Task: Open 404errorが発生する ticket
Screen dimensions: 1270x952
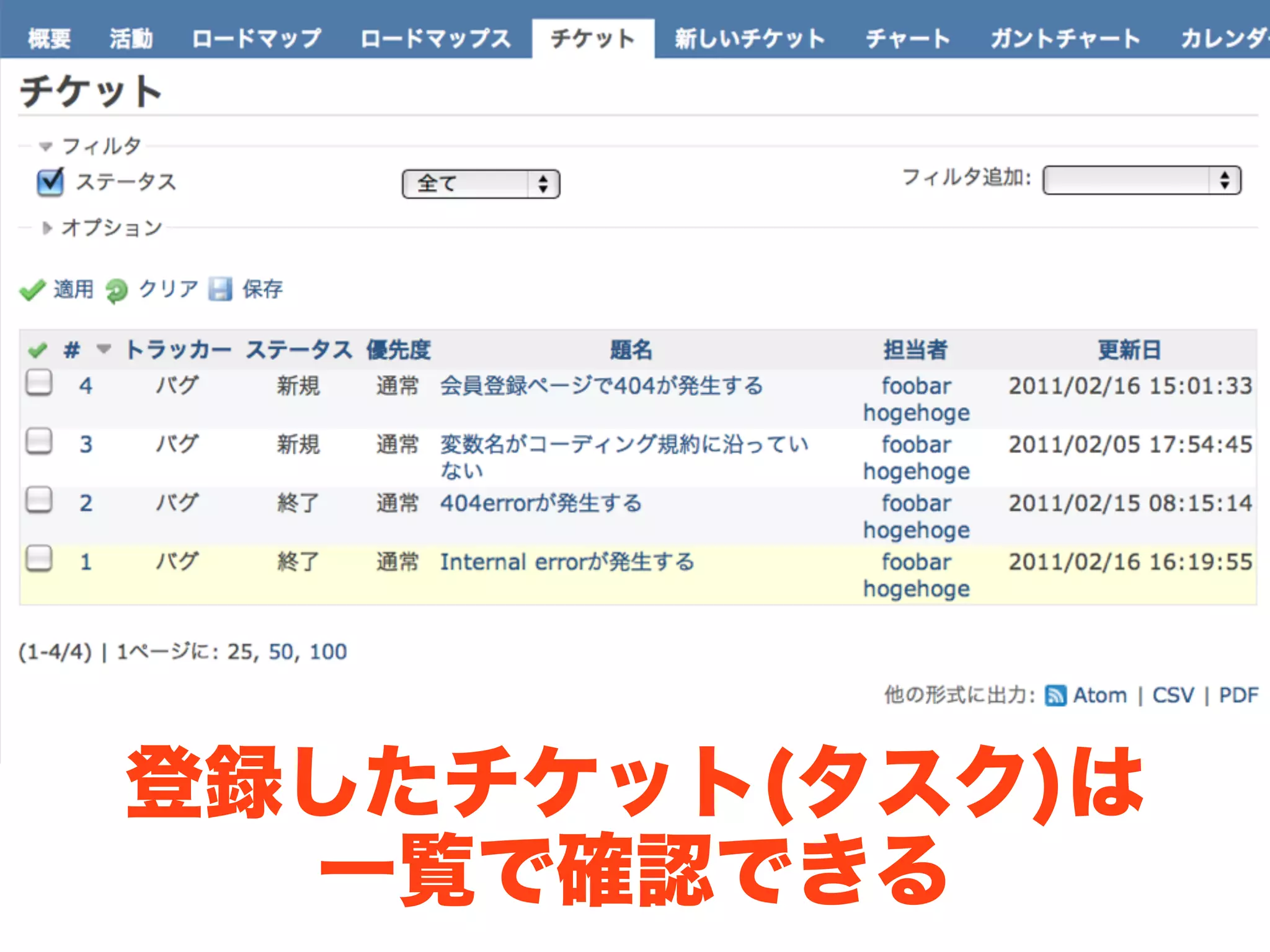Action: point(541,503)
